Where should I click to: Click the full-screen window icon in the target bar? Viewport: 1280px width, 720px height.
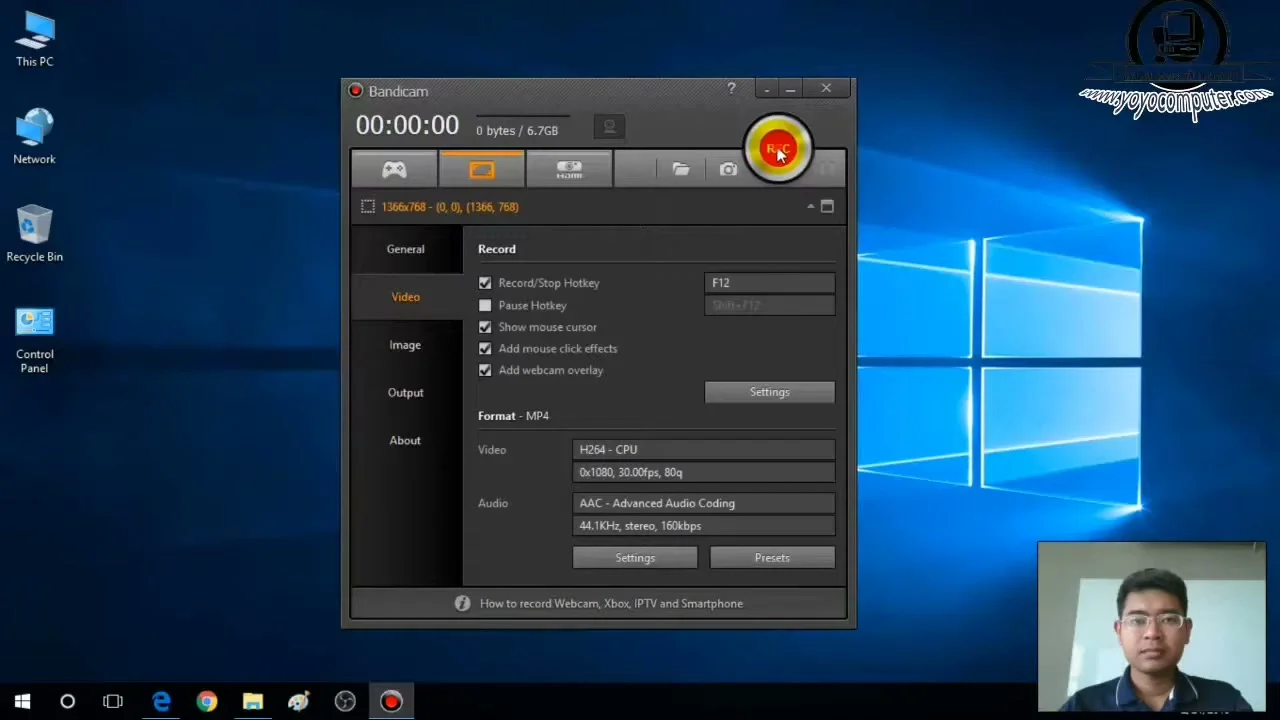point(827,206)
